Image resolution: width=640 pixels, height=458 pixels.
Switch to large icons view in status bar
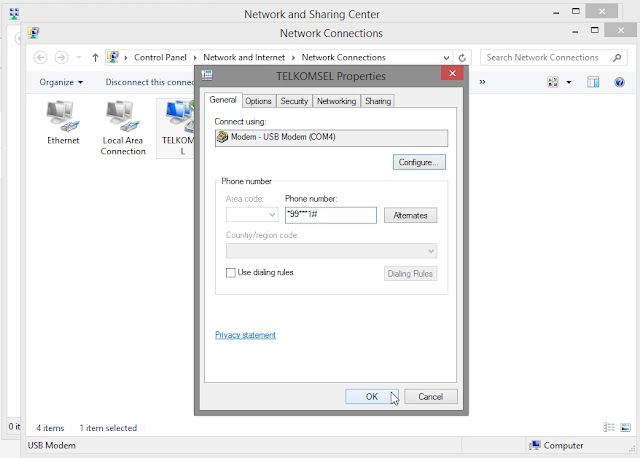click(625, 427)
